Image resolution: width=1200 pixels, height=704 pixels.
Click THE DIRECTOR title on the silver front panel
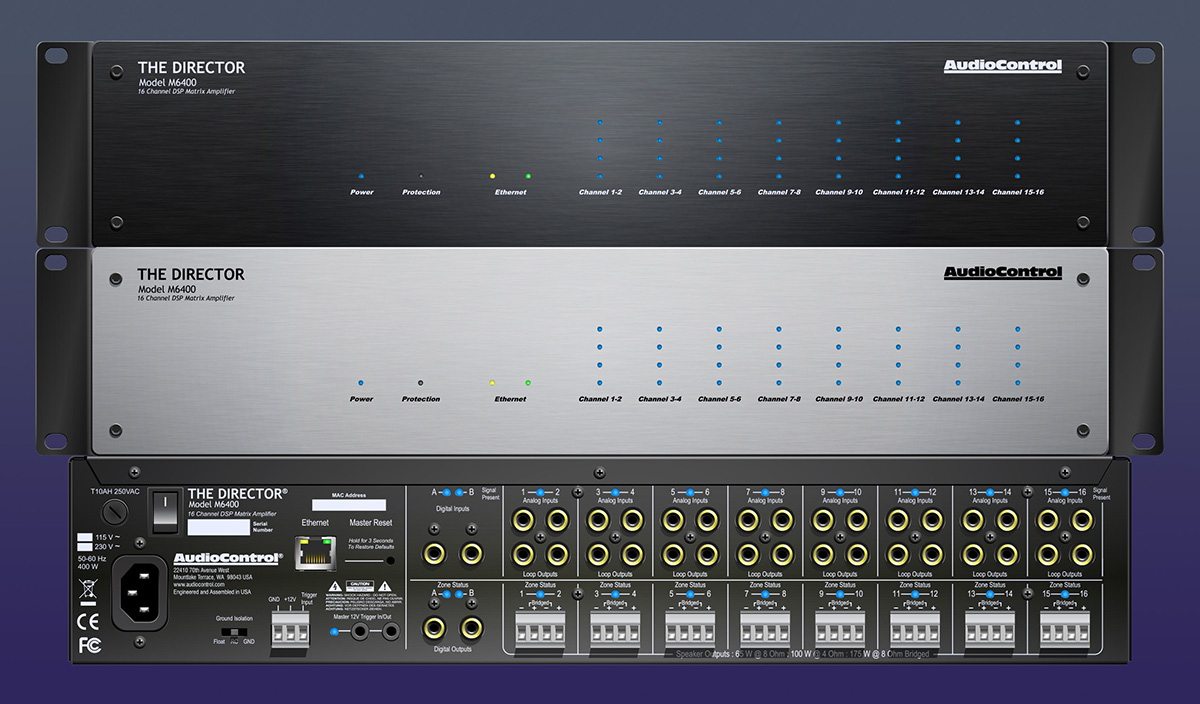tap(191, 274)
